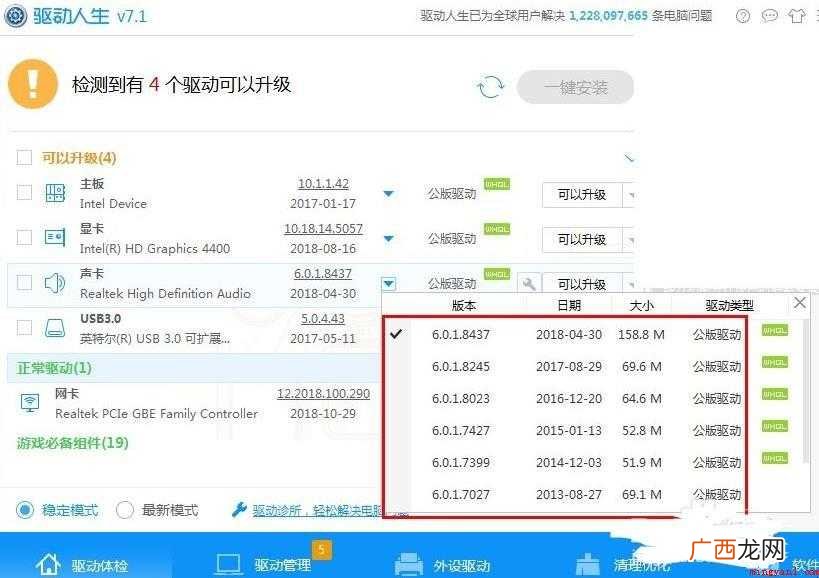819x578 pixels.
Task: Open arrow beside 声卡 可以升级 button
Action: pos(629,283)
